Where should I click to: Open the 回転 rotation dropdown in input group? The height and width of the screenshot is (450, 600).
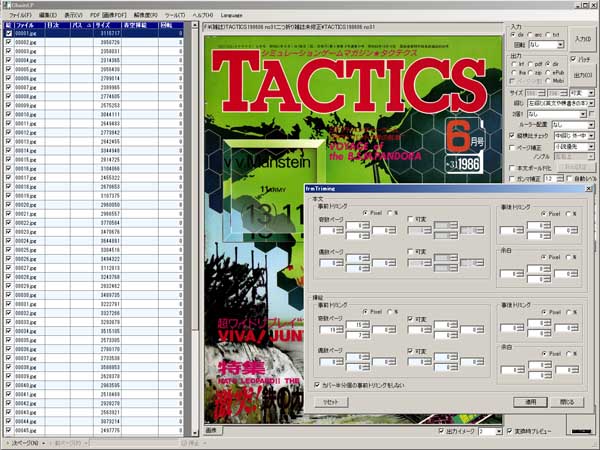(560, 45)
